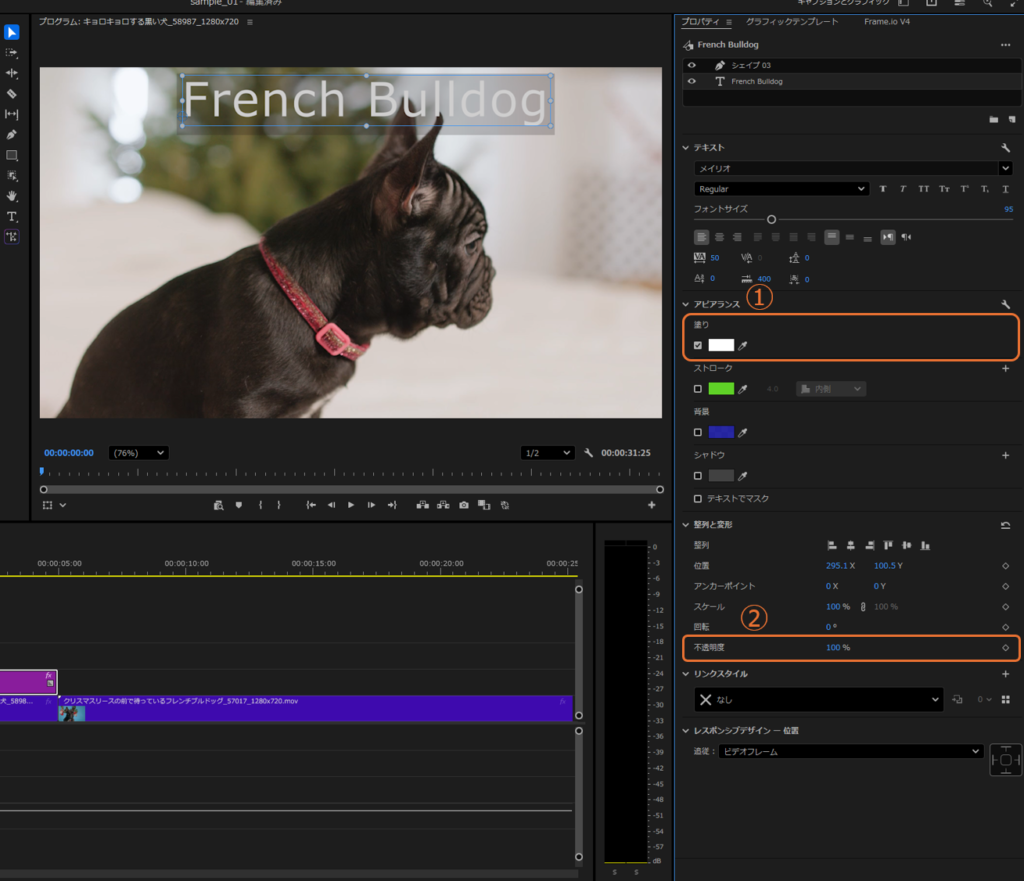This screenshot has width=1024, height=881.
Task: Left align the text
Action: tap(701, 237)
